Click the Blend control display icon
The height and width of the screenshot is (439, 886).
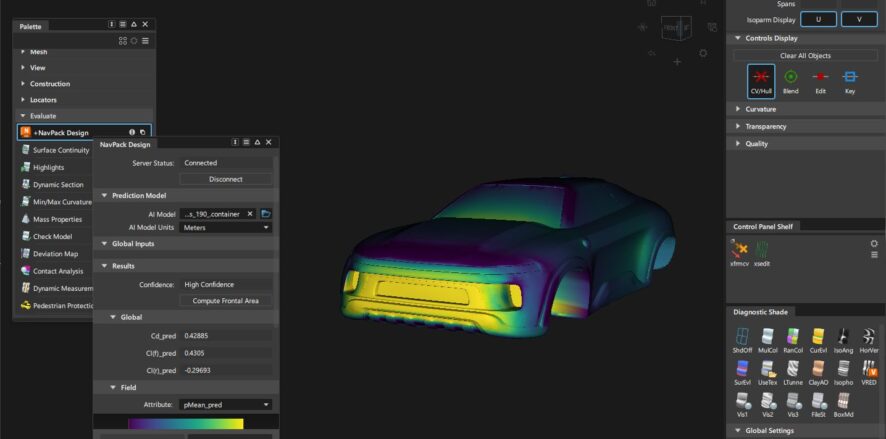point(790,80)
